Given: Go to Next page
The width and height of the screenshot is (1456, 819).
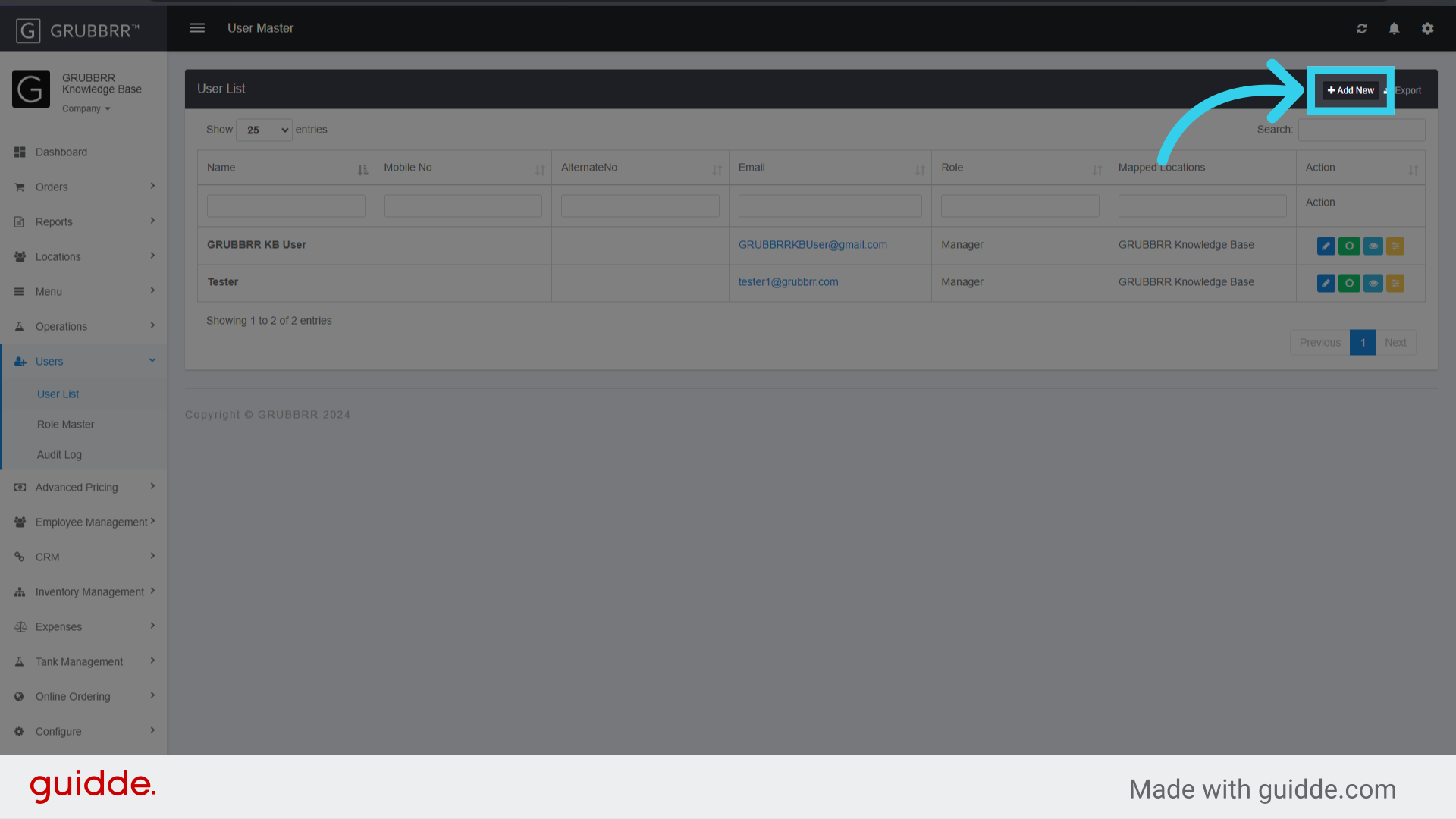Looking at the screenshot, I should click(1395, 343).
